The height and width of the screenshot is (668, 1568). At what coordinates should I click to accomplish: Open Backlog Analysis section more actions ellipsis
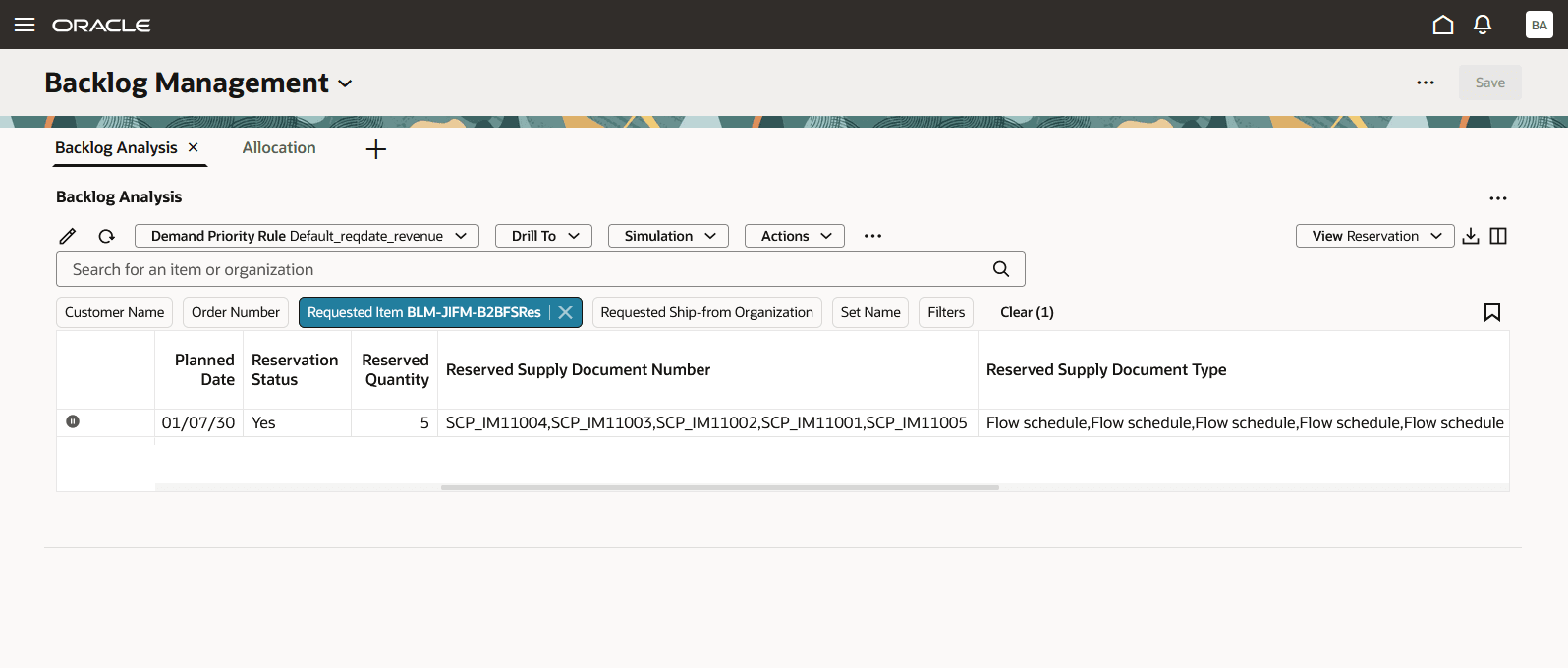(1498, 198)
